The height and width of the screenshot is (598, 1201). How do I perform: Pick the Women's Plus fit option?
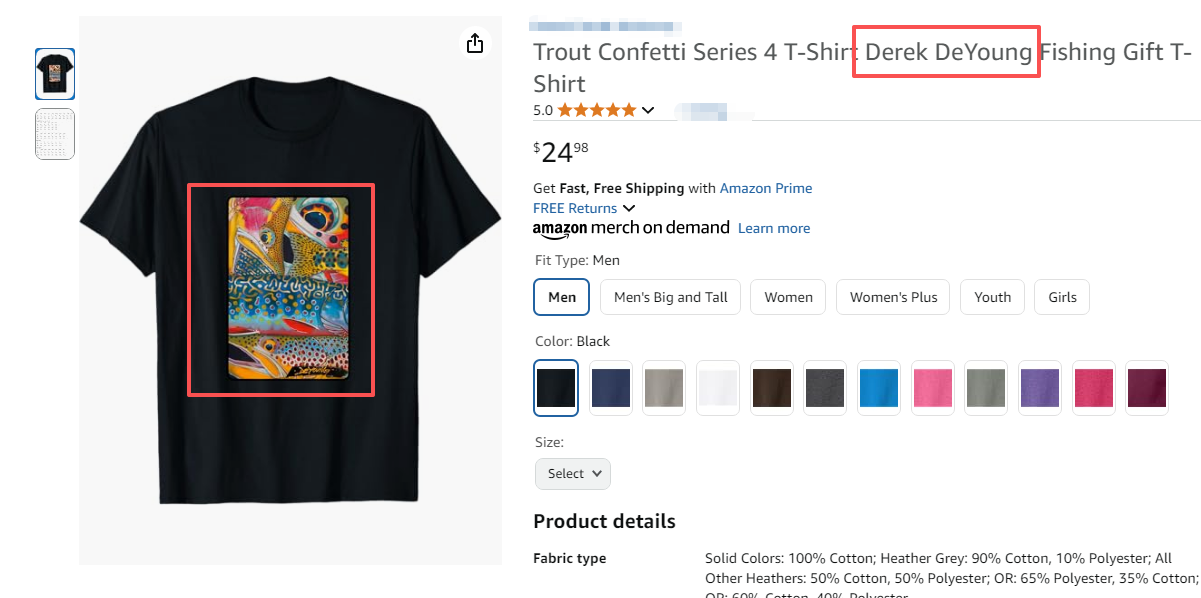coord(893,297)
